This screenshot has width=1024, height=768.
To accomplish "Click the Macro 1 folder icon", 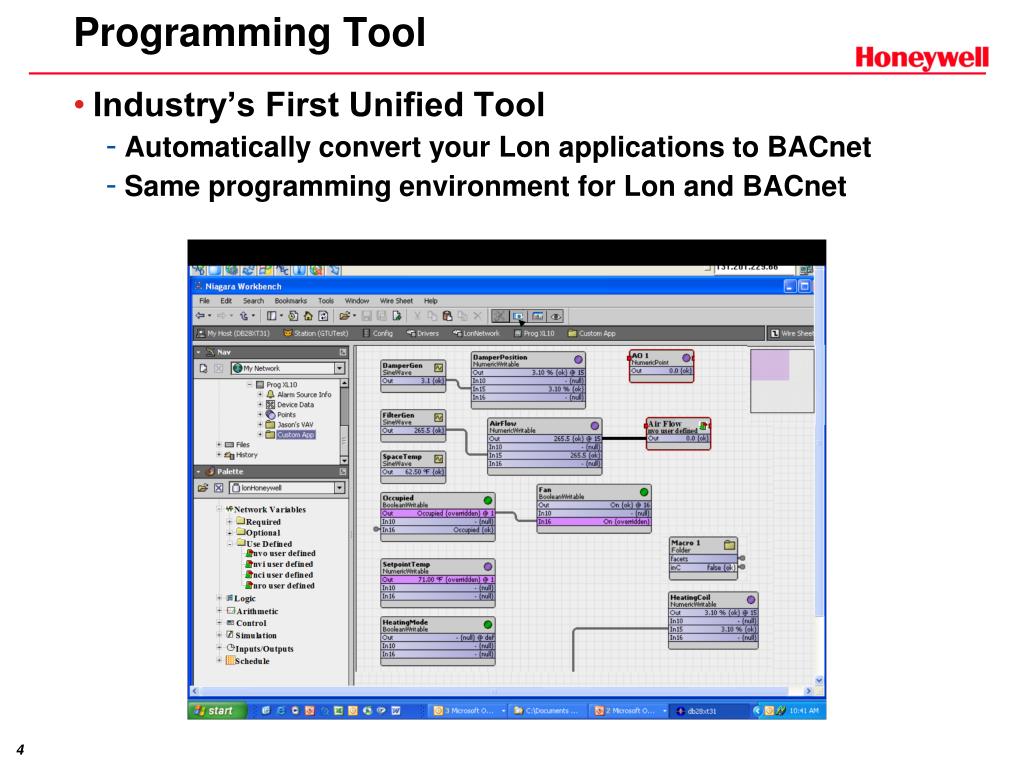I will coord(729,545).
